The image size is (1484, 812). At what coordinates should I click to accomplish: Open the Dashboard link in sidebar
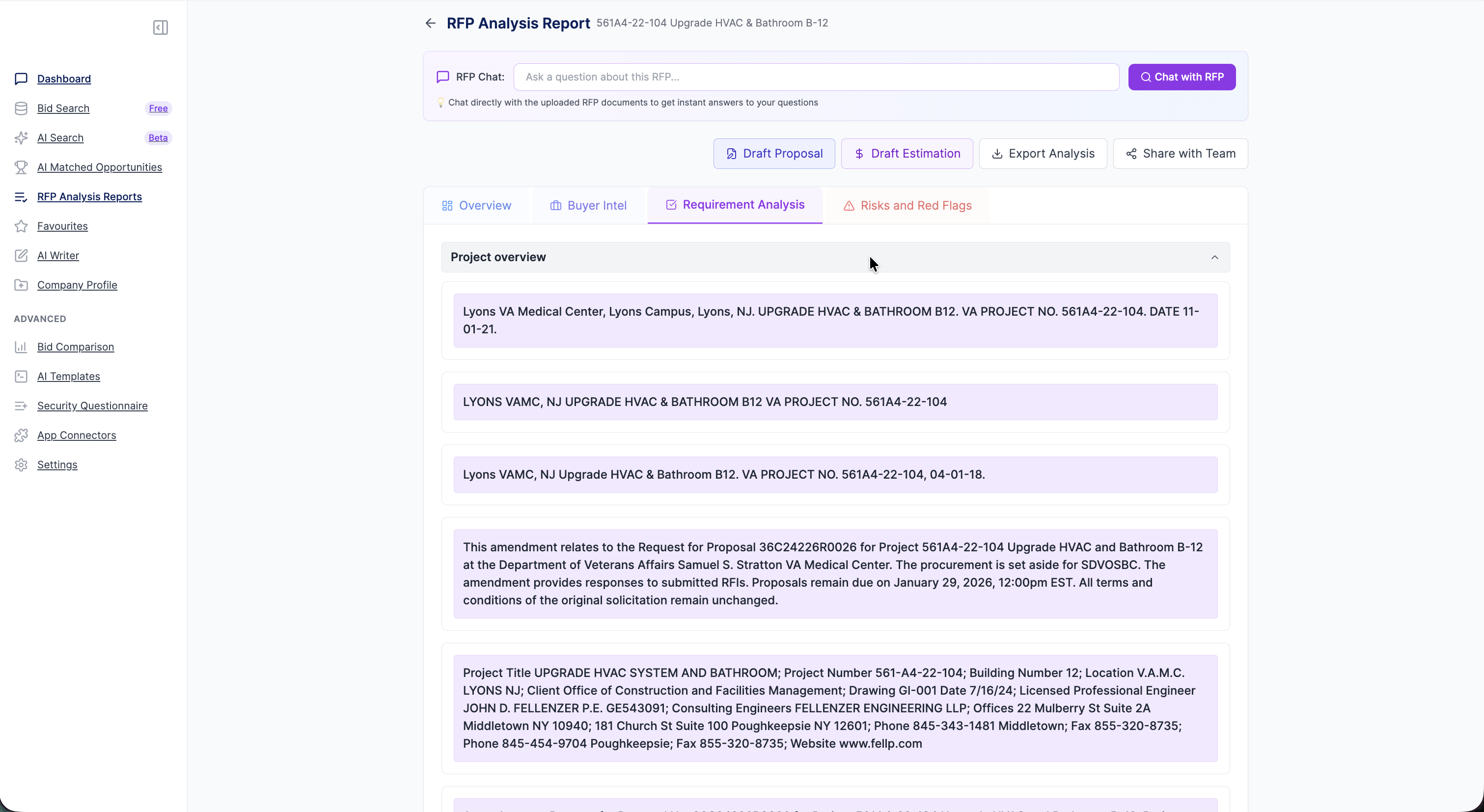click(64, 79)
